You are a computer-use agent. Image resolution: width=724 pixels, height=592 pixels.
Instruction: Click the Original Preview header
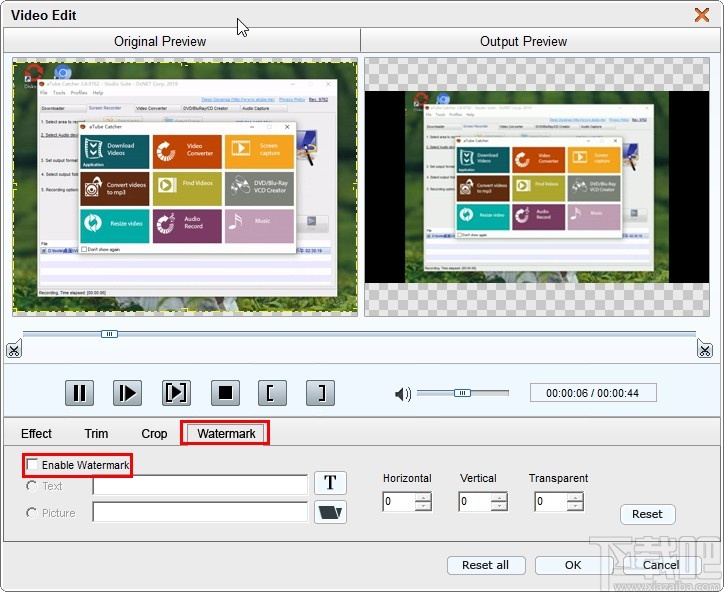[160, 42]
